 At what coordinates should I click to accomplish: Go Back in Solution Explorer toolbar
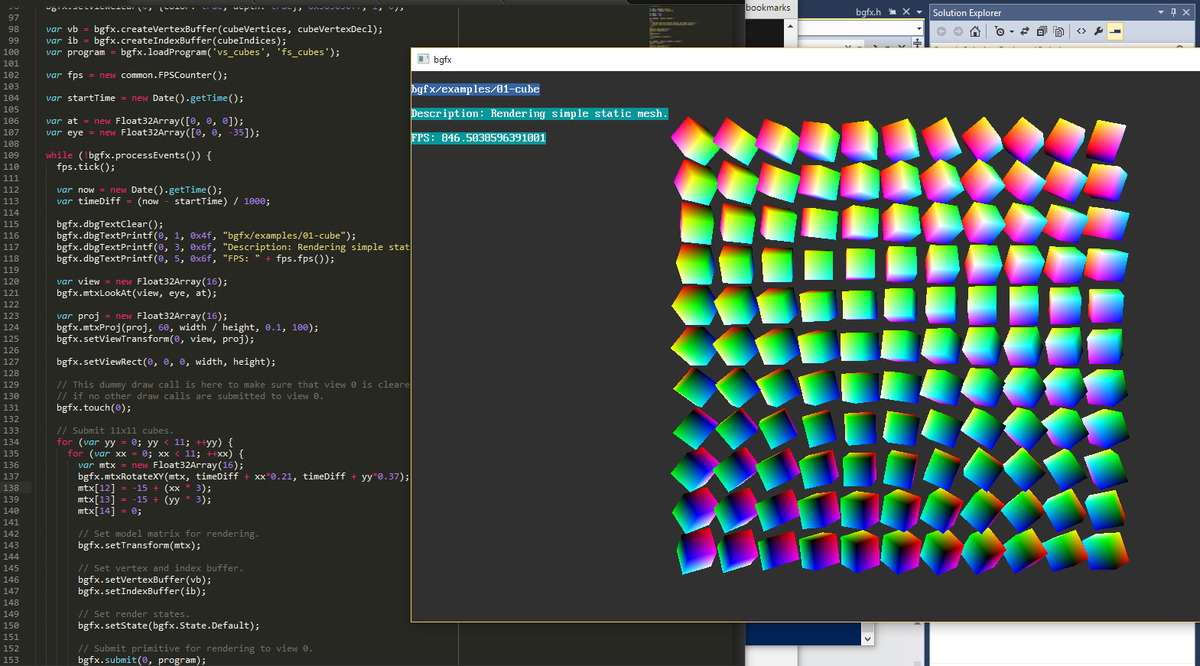click(x=941, y=32)
